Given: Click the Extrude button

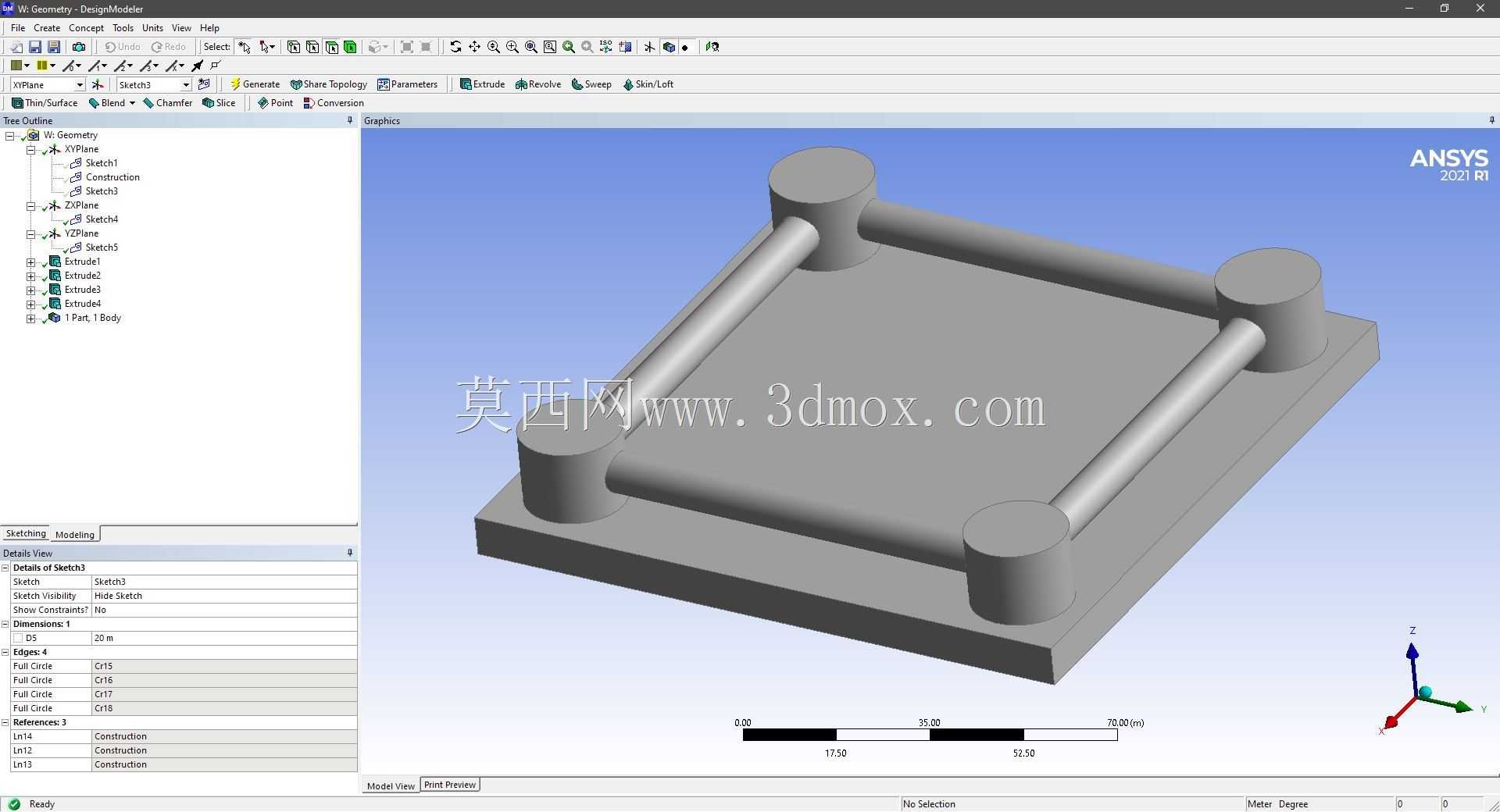Looking at the screenshot, I should (482, 84).
